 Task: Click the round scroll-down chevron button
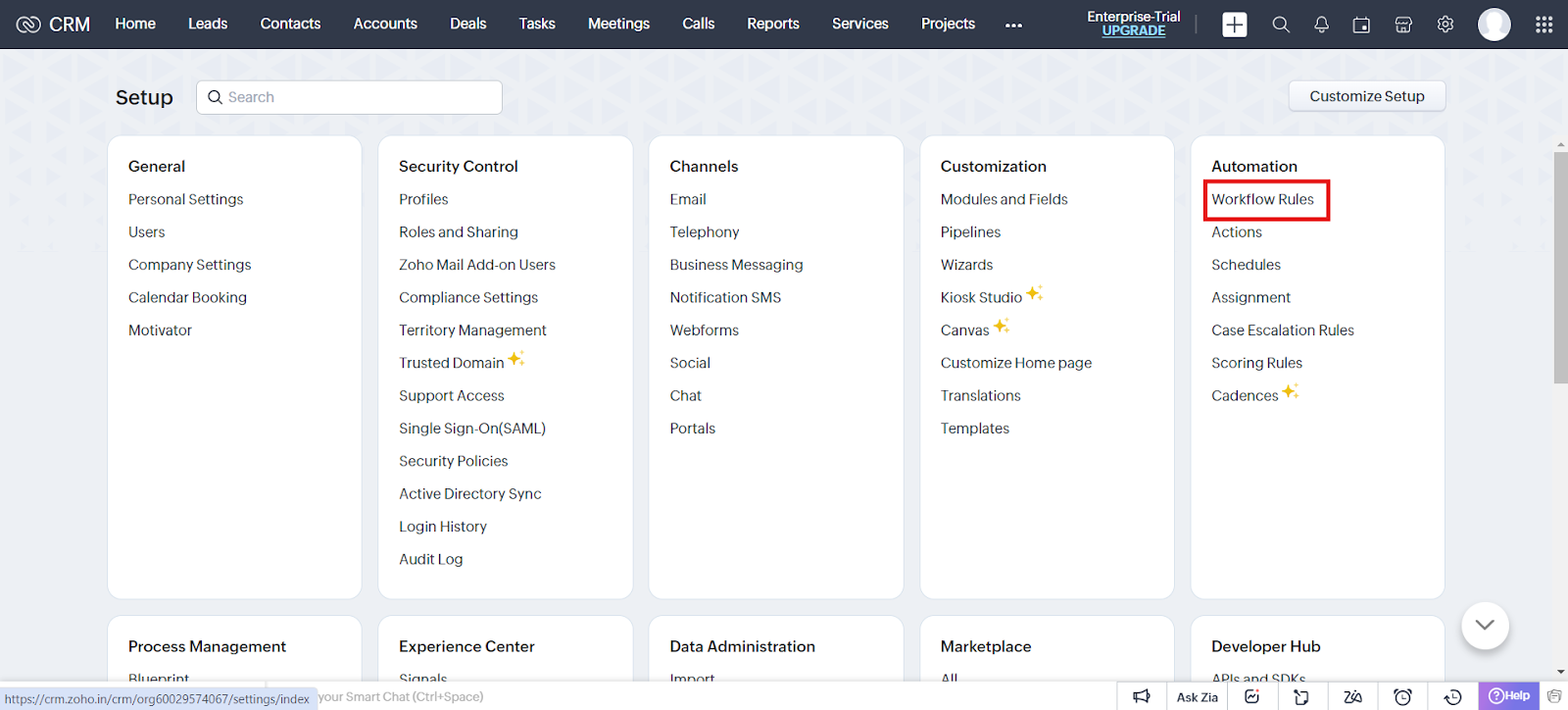(x=1485, y=626)
